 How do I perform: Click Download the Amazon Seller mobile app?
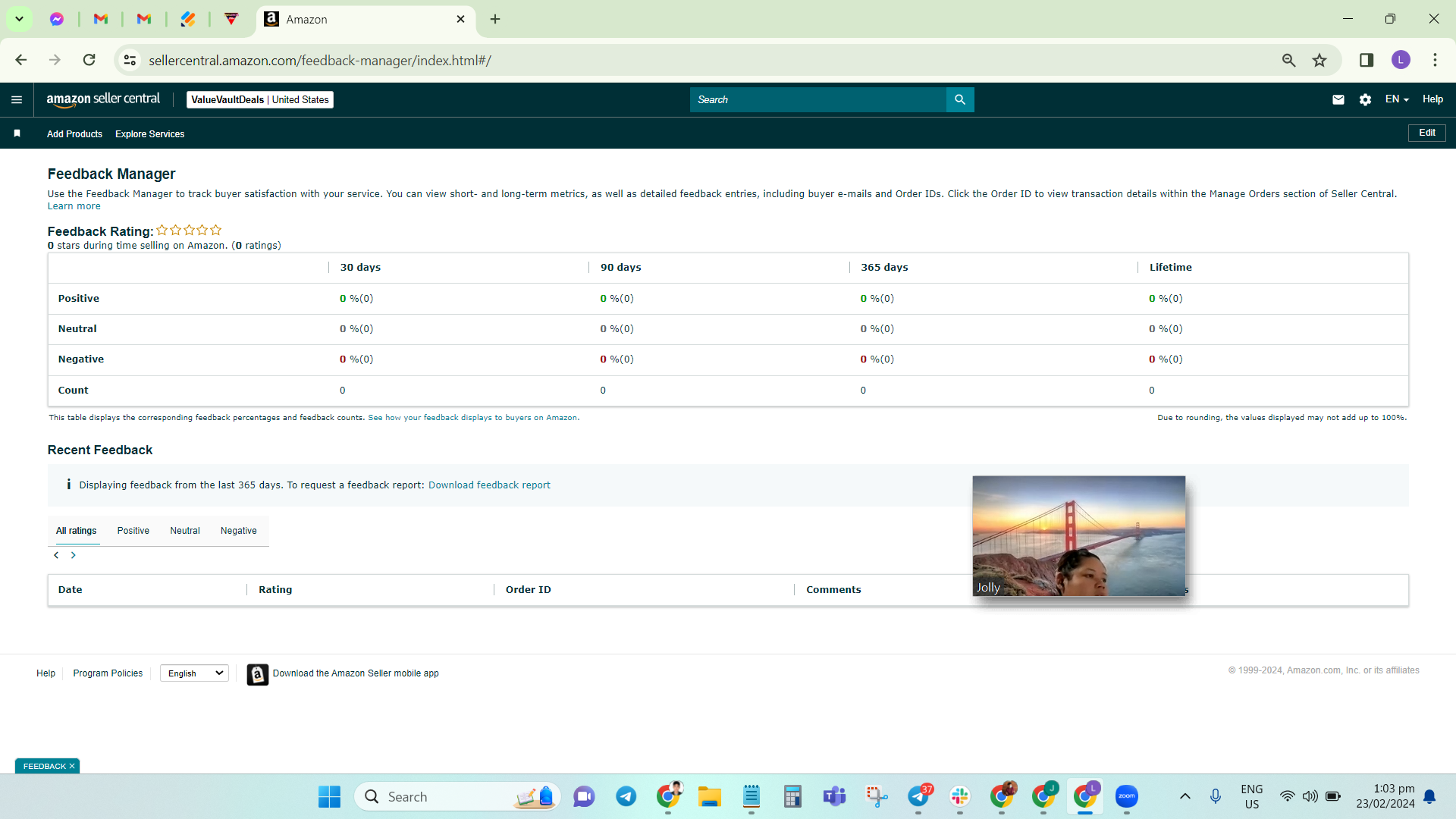tap(356, 673)
